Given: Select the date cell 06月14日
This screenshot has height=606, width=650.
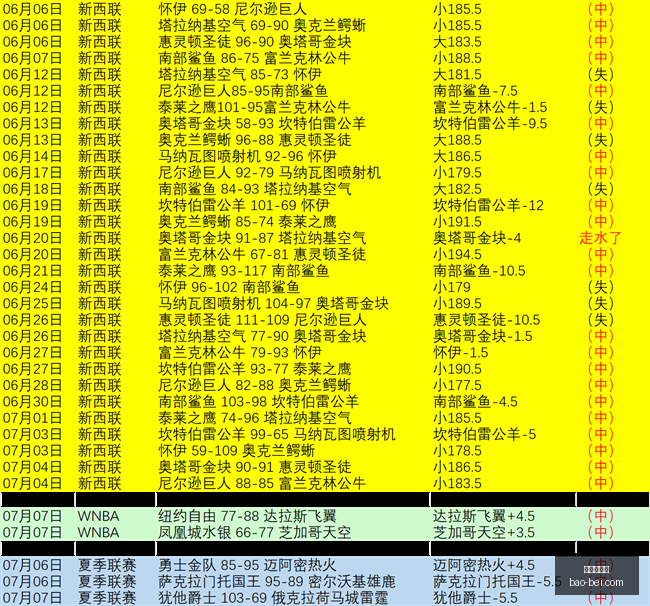Looking at the screenshot, I should coord(32,156).
